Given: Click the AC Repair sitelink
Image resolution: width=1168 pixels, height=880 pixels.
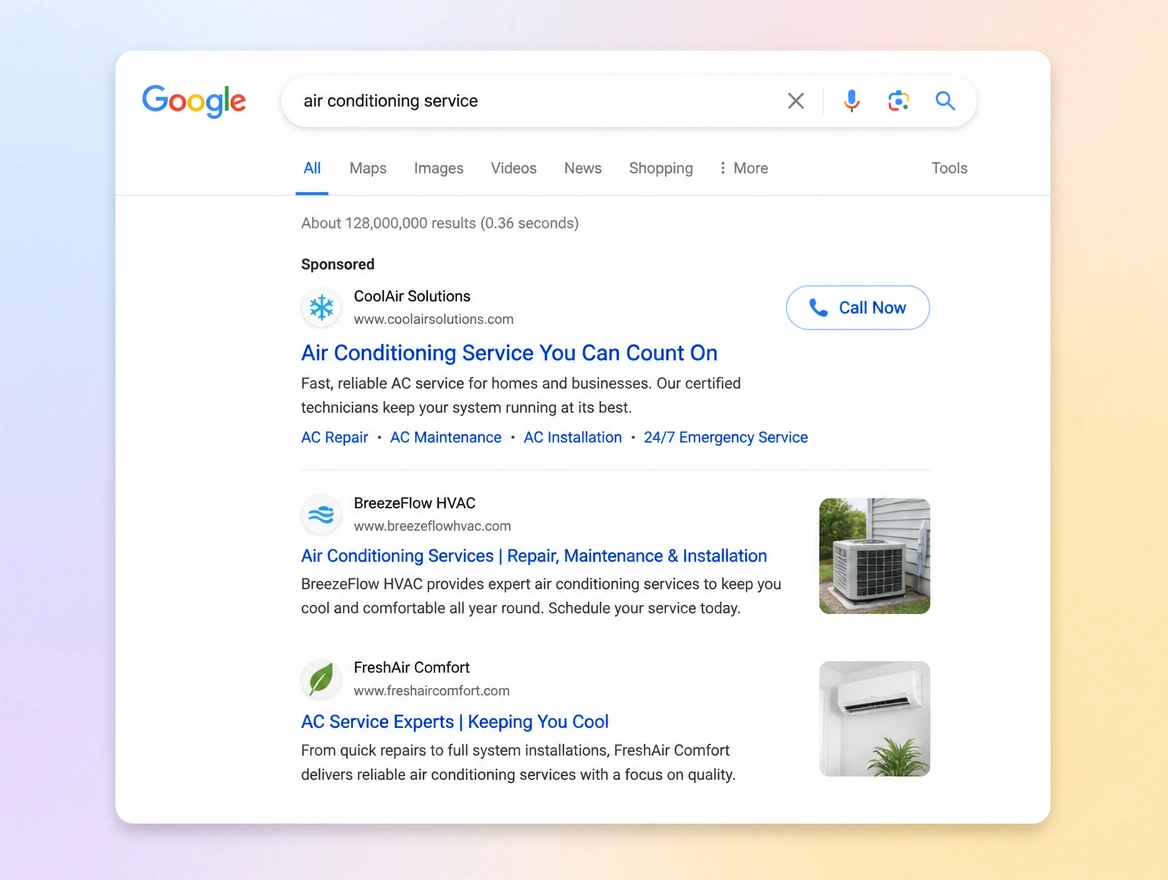Looking at the screenshot, I should tap(334, 437).
